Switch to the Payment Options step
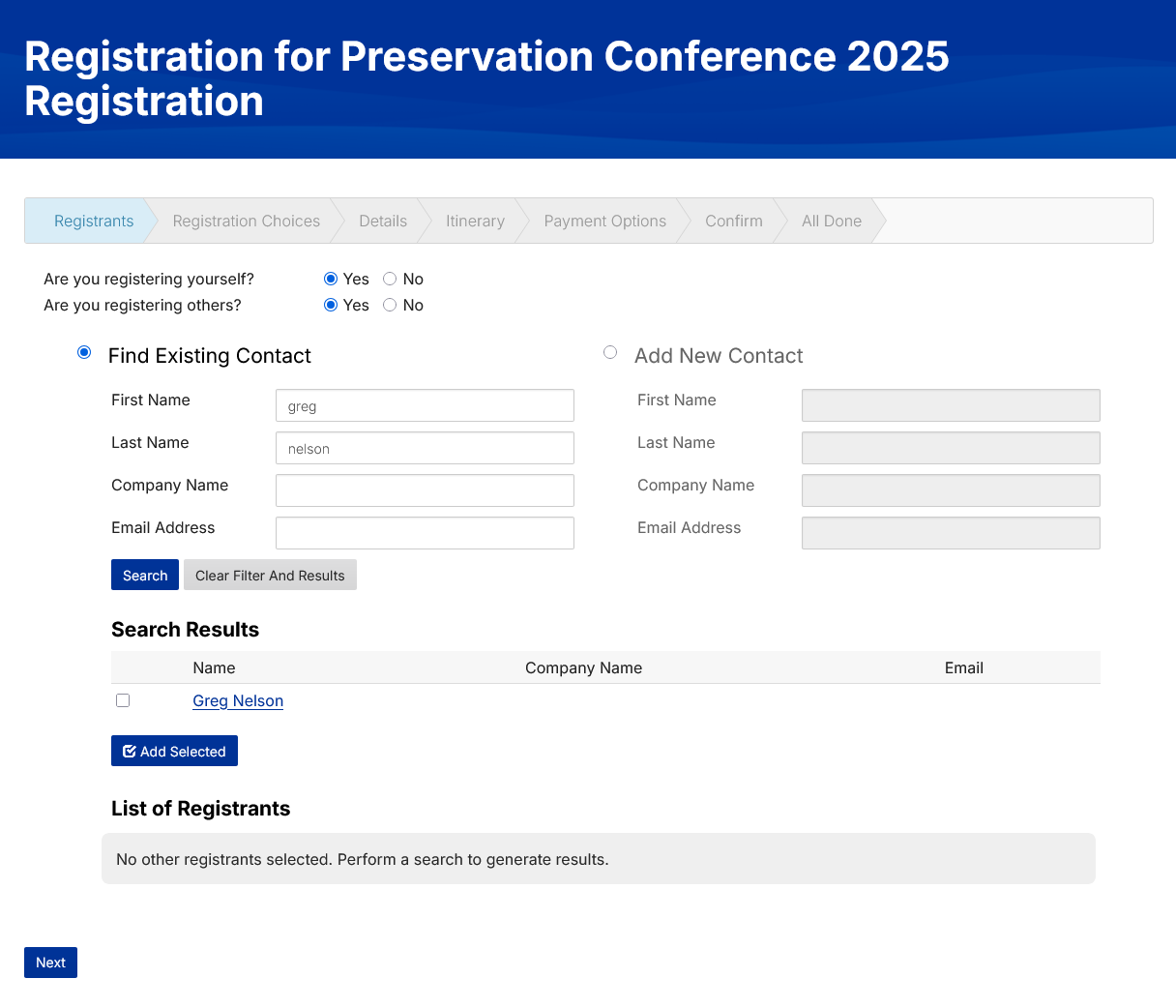The image size is (1176, 1008). (x=604, y=221)
